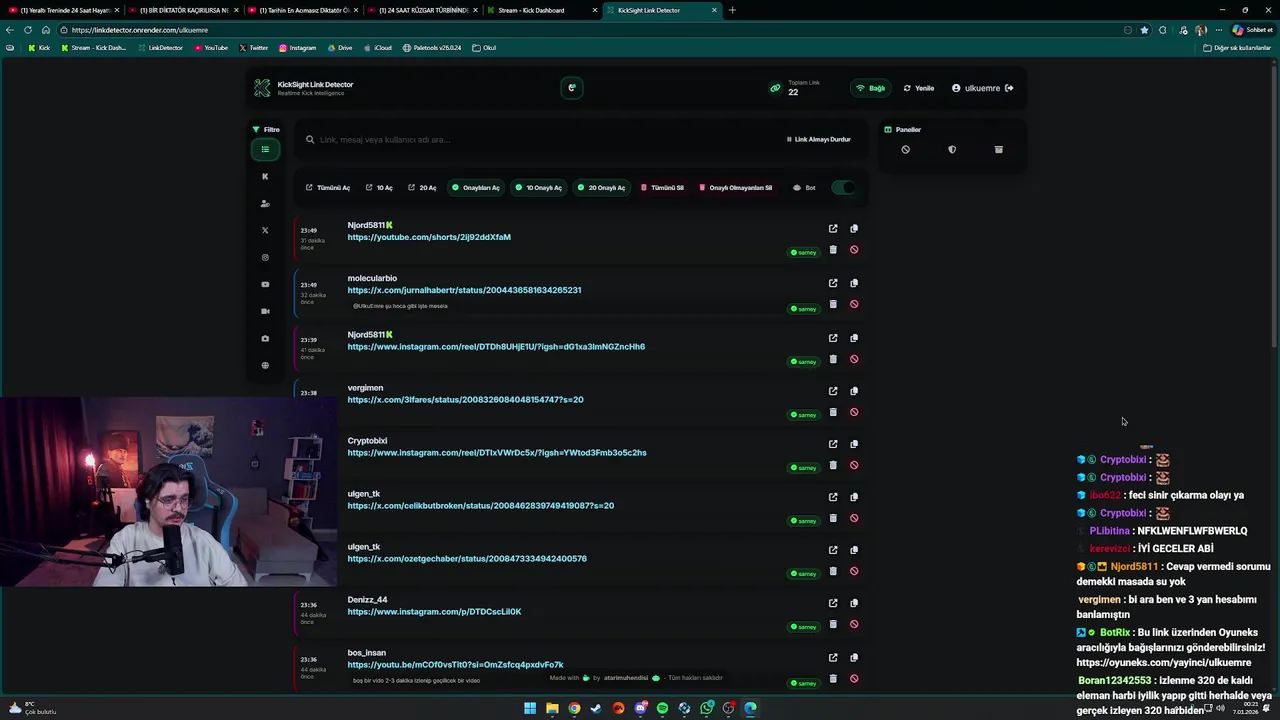Copy the Denizz_44 instagram link

[854, 603]
